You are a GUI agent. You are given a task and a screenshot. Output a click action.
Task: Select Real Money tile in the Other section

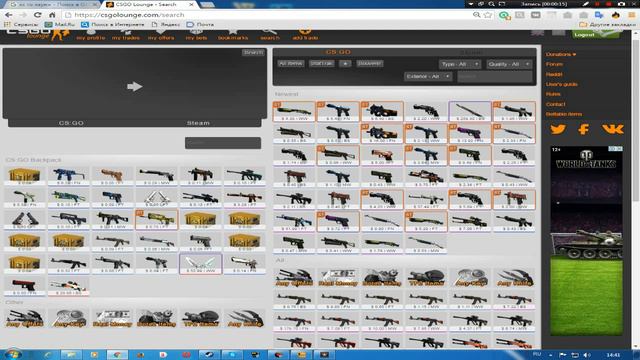tap(113, 318)
